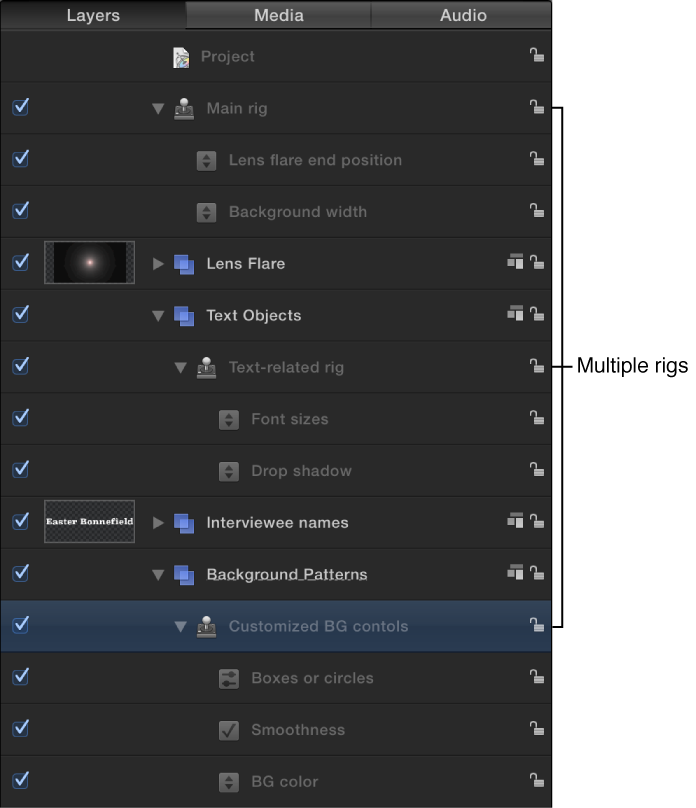Open the Audio tab

(462, 15)
